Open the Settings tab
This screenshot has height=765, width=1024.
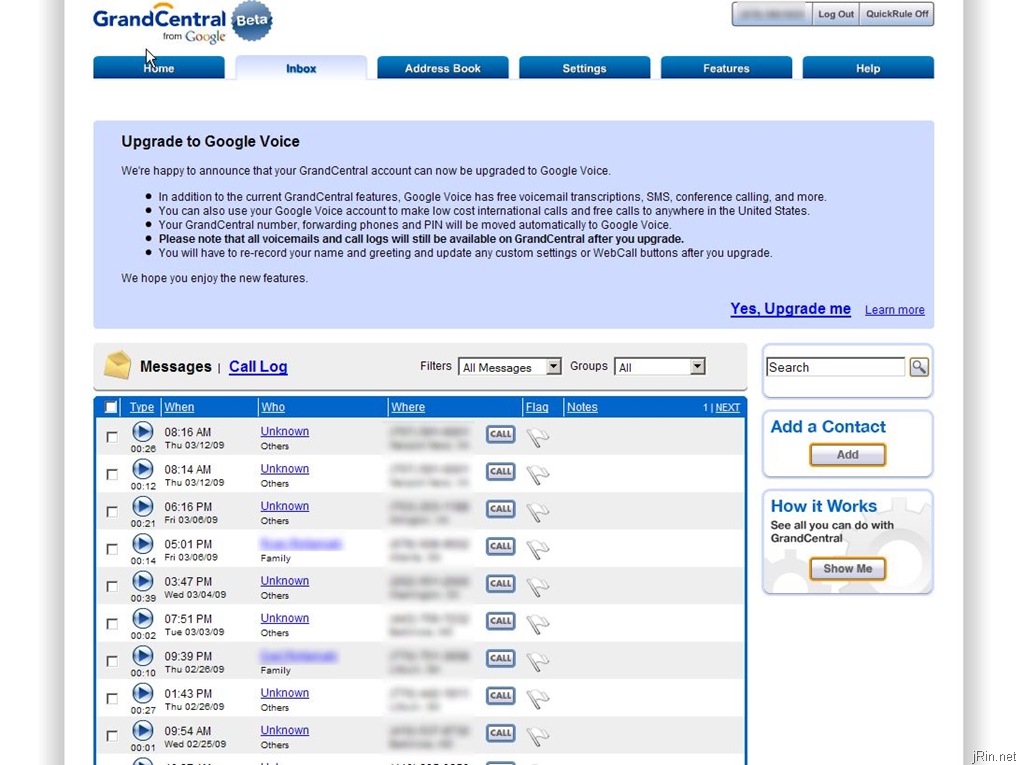click(584, 68)
